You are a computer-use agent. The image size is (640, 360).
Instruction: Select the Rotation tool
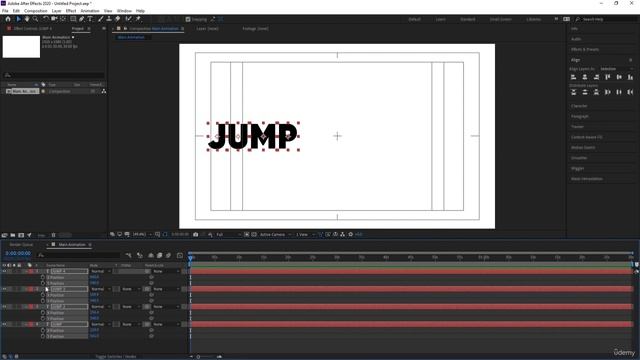click(x=46, y=19)
